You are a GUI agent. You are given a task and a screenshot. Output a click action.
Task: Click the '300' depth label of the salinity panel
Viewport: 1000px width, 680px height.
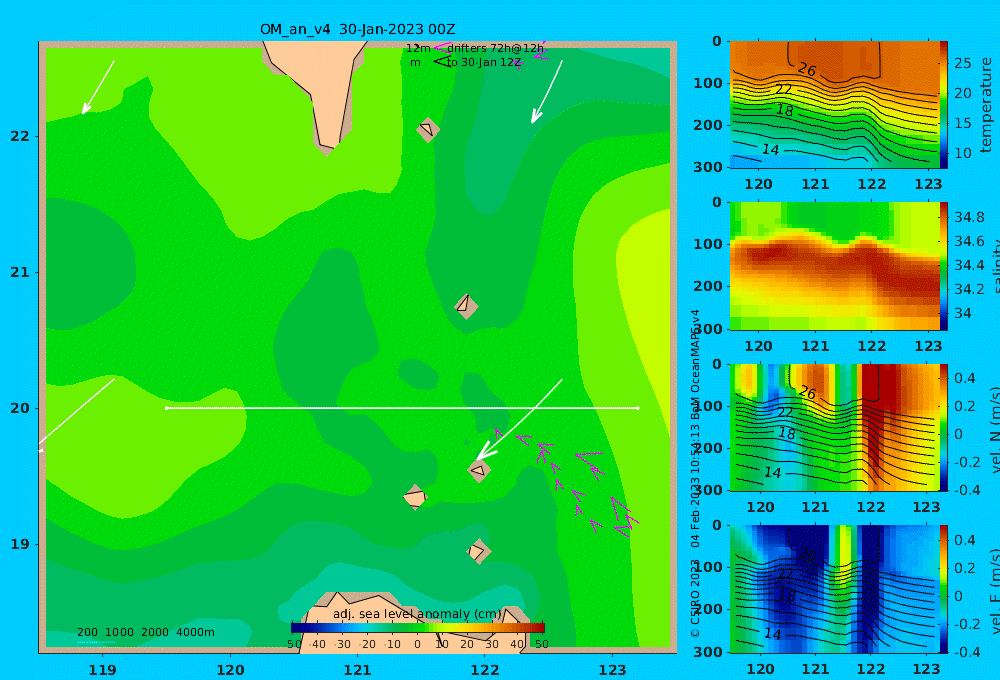708,329
